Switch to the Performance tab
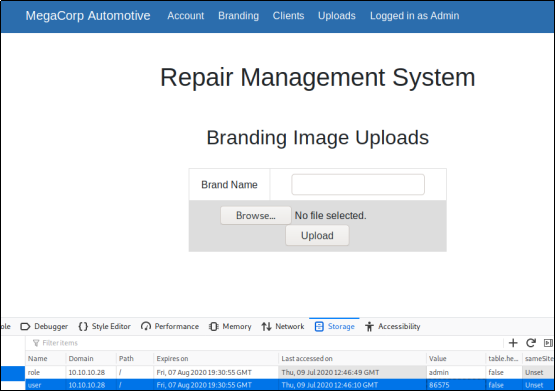 (169, 326)
